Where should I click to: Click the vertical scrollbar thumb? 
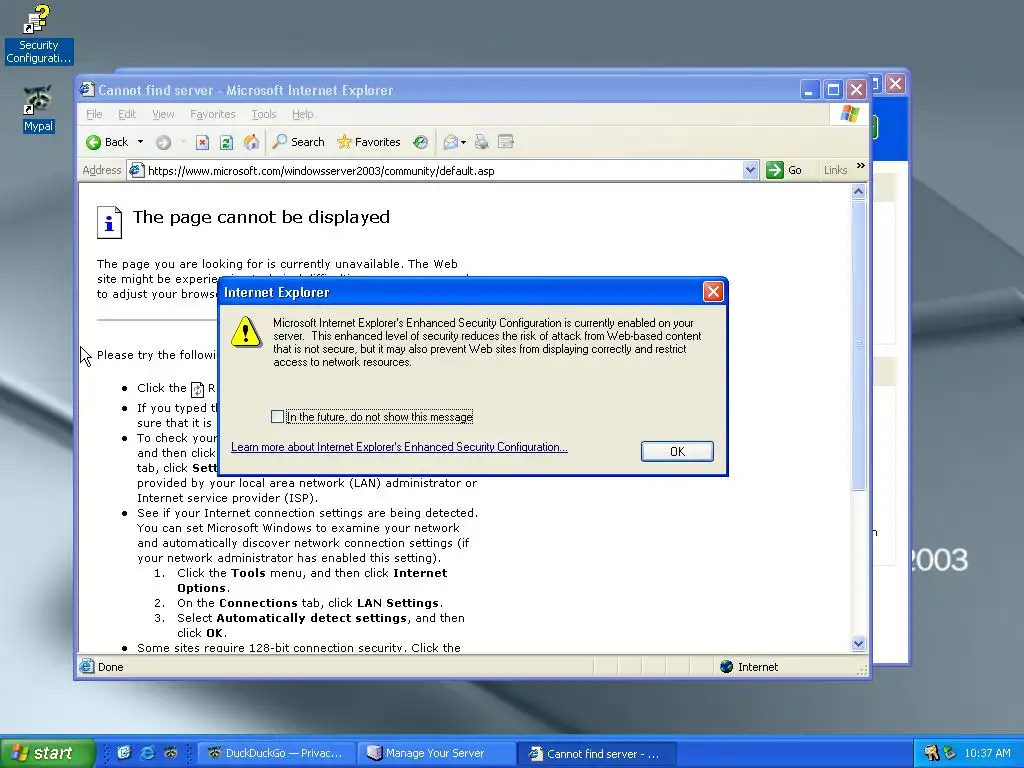tap(859, 344)
